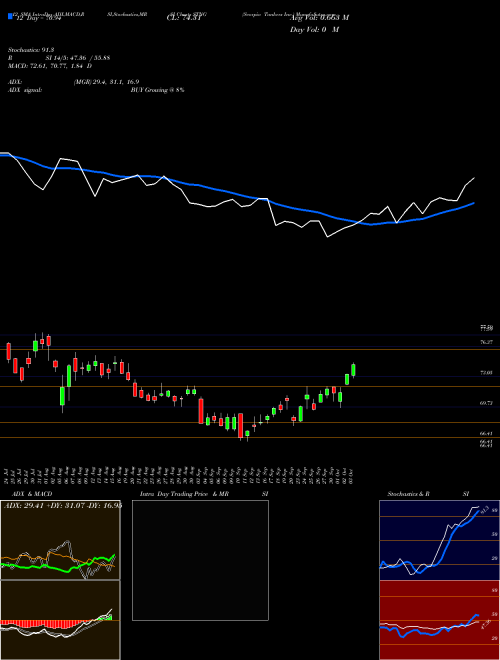Click the 'MACD: 72.61, 70.77, 1.84 D' readout
Image resolution: width=500 pixels, height=660 pixels.
coord(50,66)
